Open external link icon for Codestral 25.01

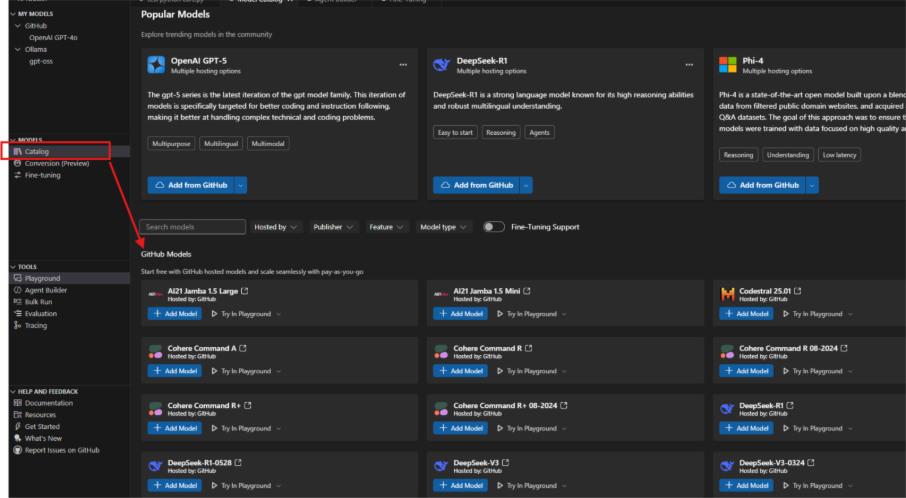coord(798,291)
